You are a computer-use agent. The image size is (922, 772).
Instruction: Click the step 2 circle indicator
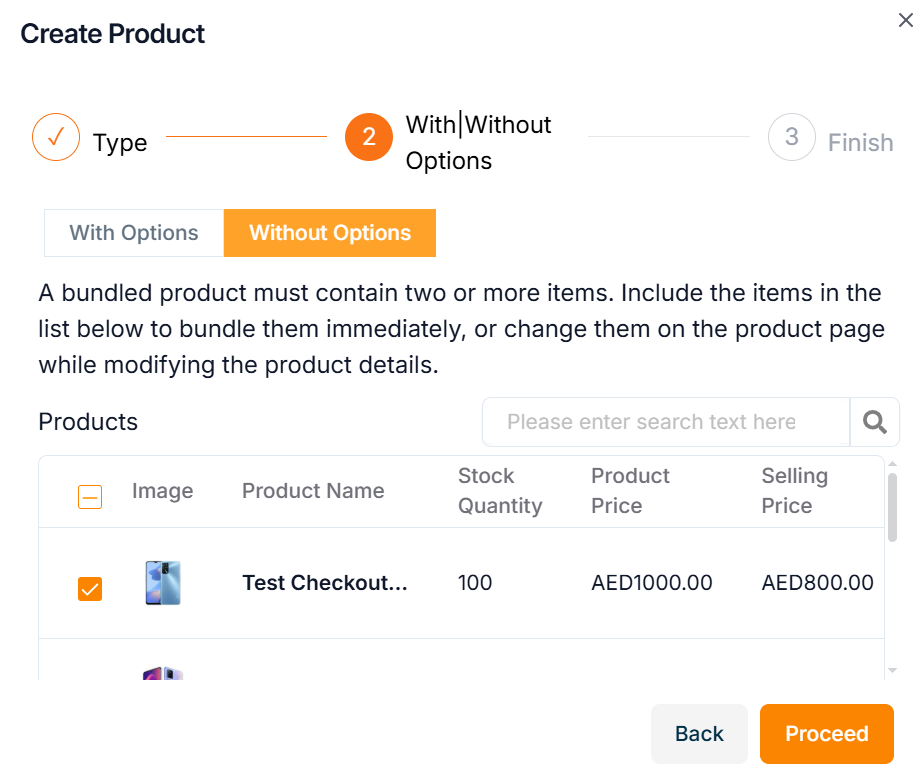[369, 137]
